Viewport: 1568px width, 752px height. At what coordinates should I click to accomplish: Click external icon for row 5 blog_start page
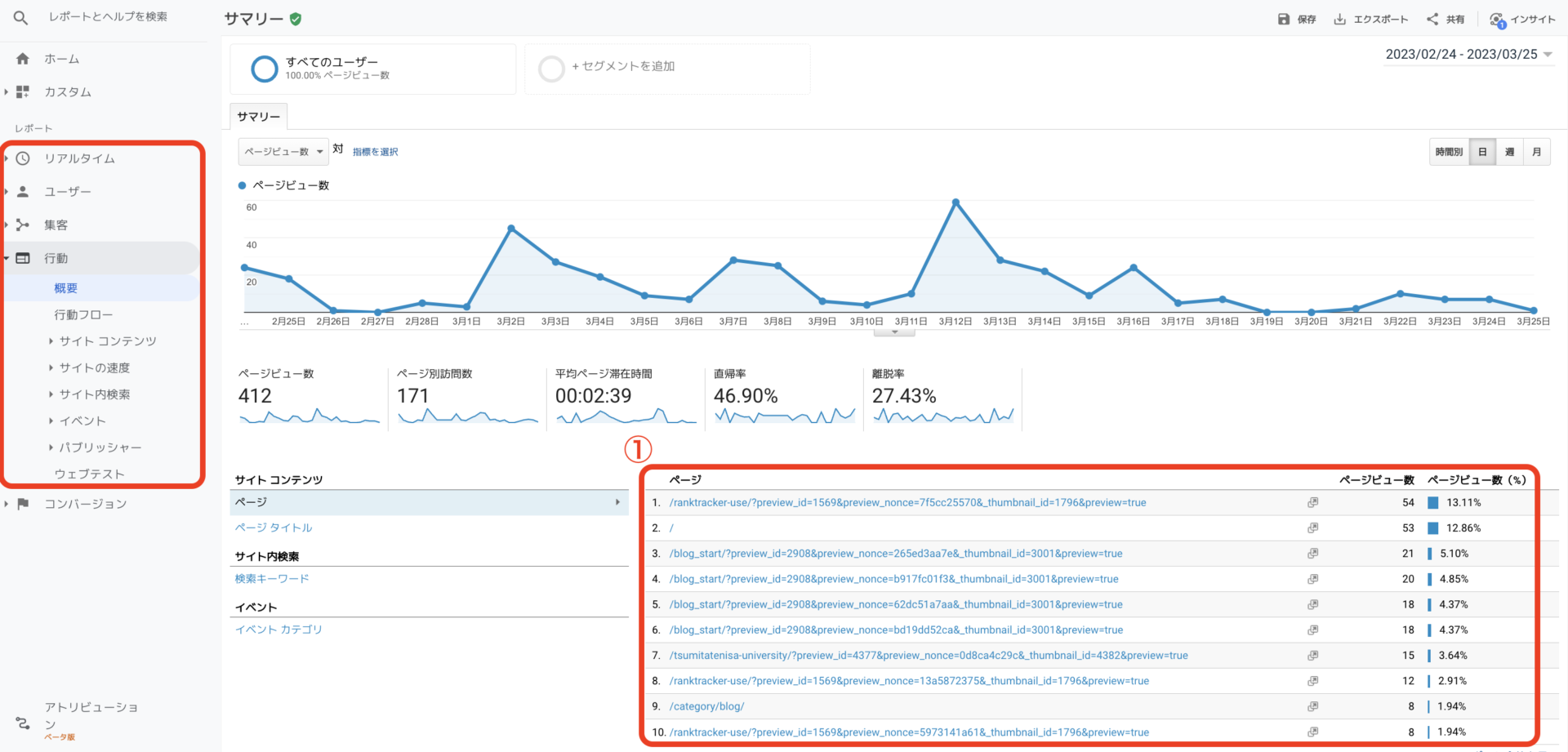pyautogui.click(x=1312, y=605)
